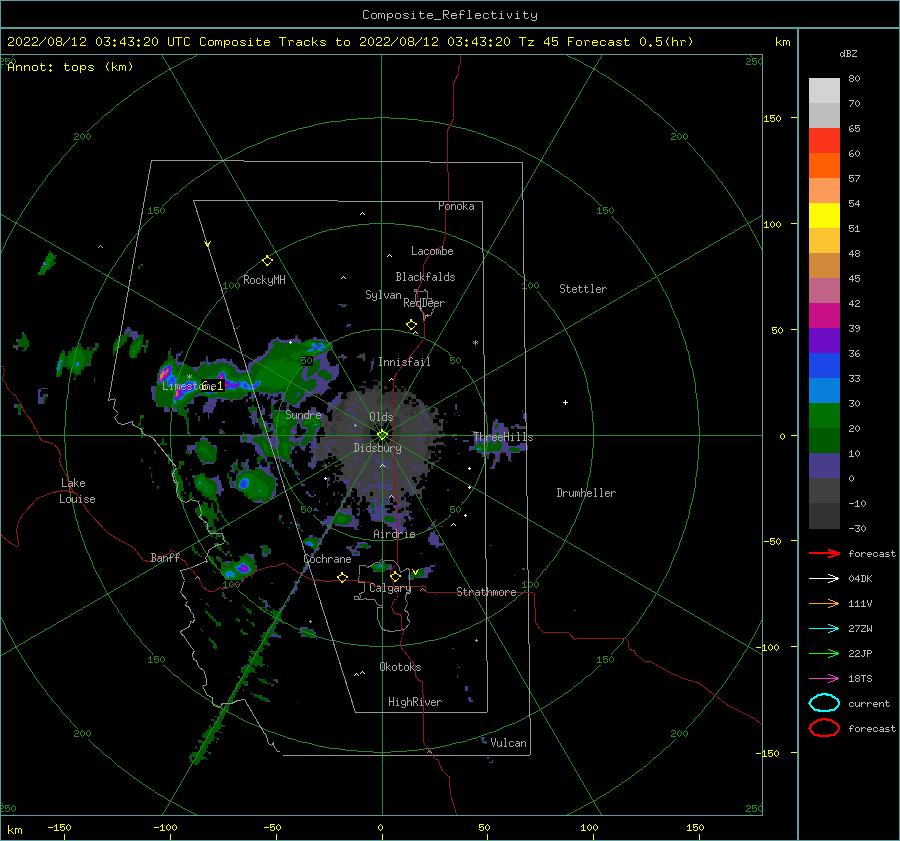Click the green 22JP arrow in legend
Viewport: 900px width, 841px height.
point(824,653)
